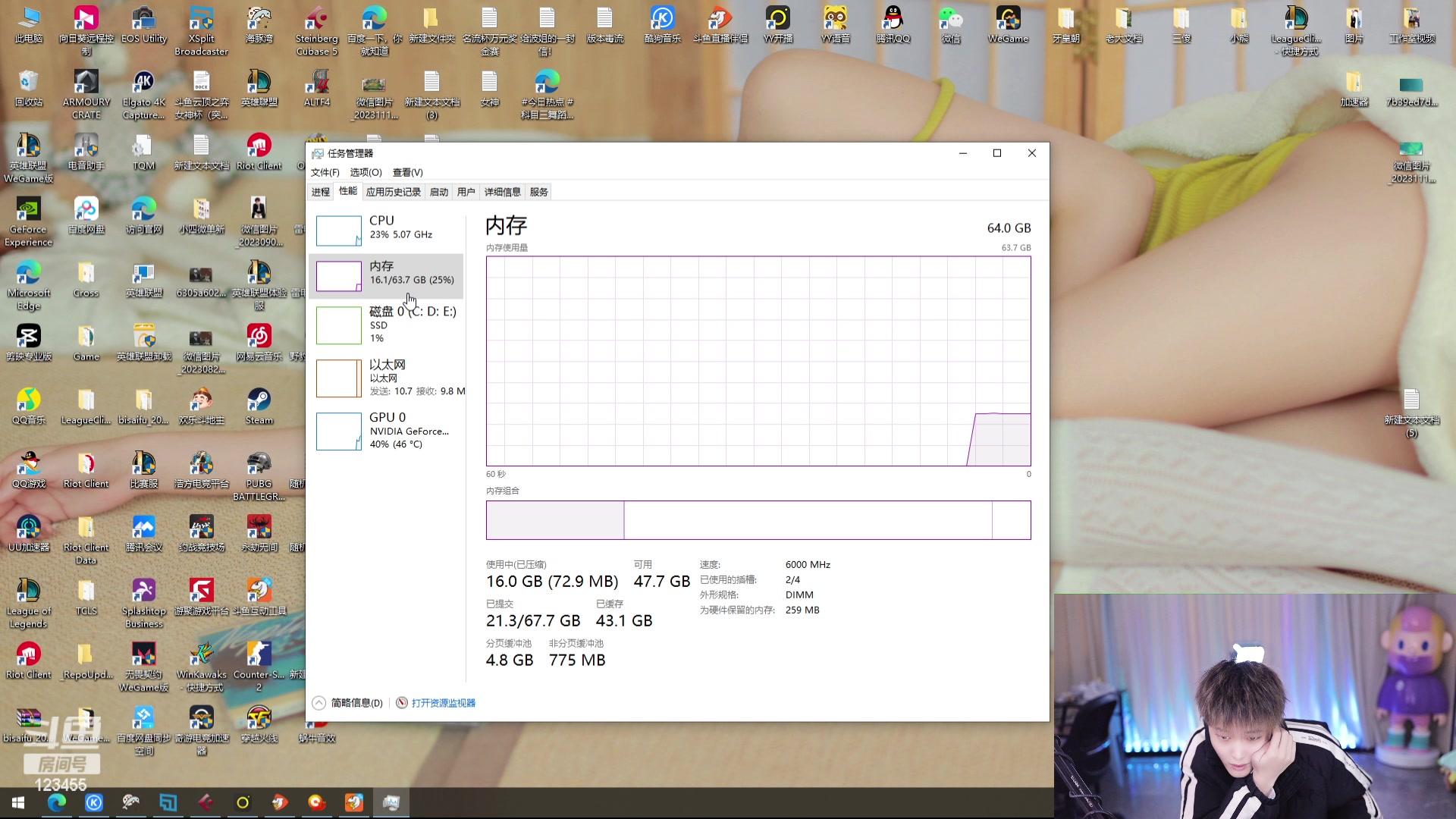Open the Windows Start menu
This screenshot has width=1456, height=819.
[18, 802]
